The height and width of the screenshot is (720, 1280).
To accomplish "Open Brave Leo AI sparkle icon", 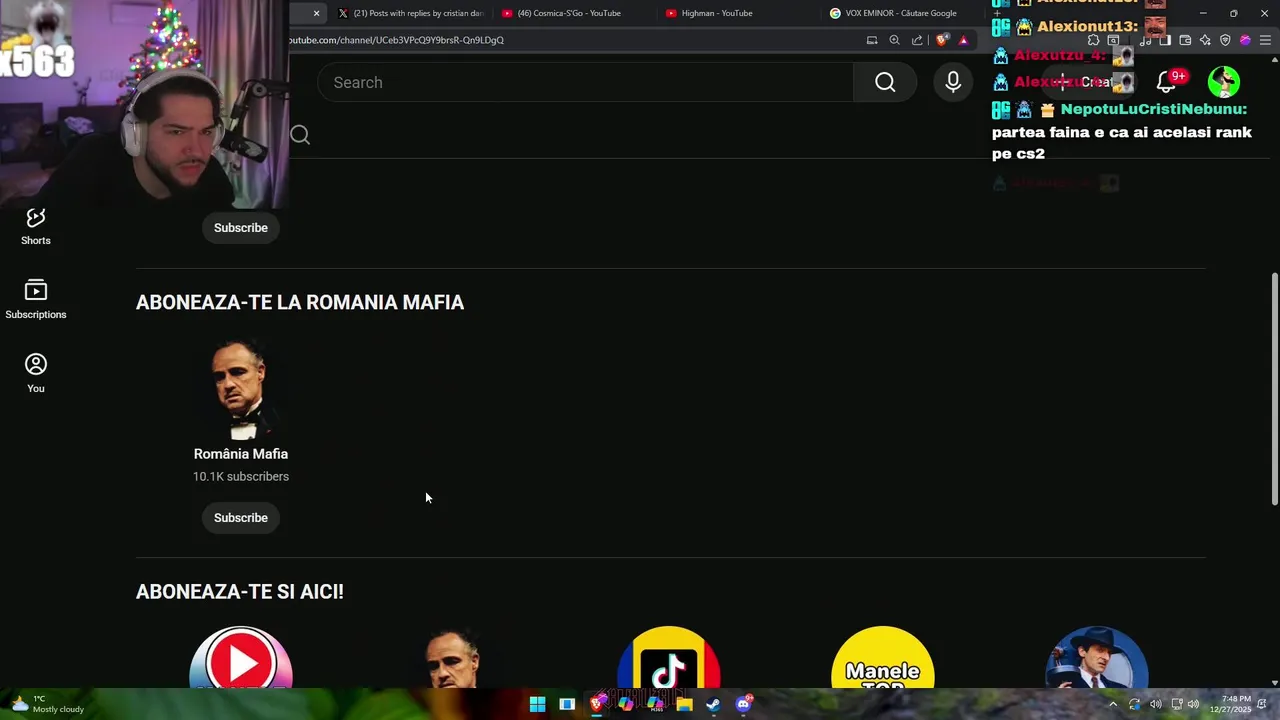I will point(1205,40).
